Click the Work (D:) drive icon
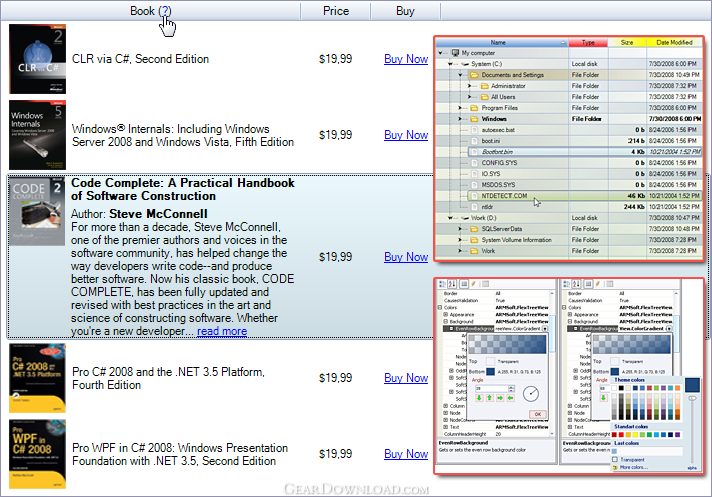This screenshot has height=497, width=712. coord(465,218)
